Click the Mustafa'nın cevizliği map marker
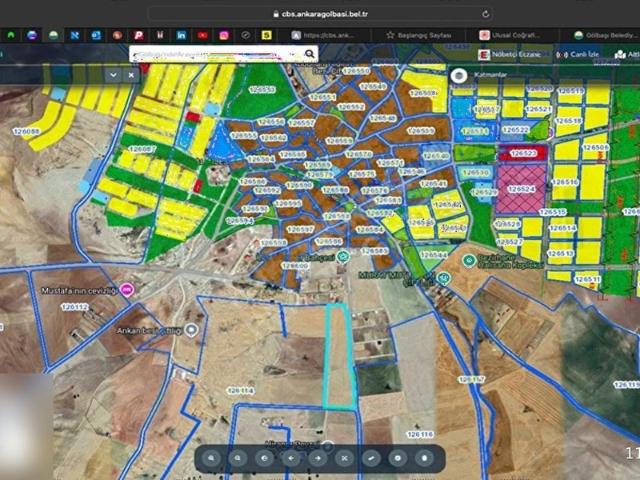 click(x=127, y=288)
